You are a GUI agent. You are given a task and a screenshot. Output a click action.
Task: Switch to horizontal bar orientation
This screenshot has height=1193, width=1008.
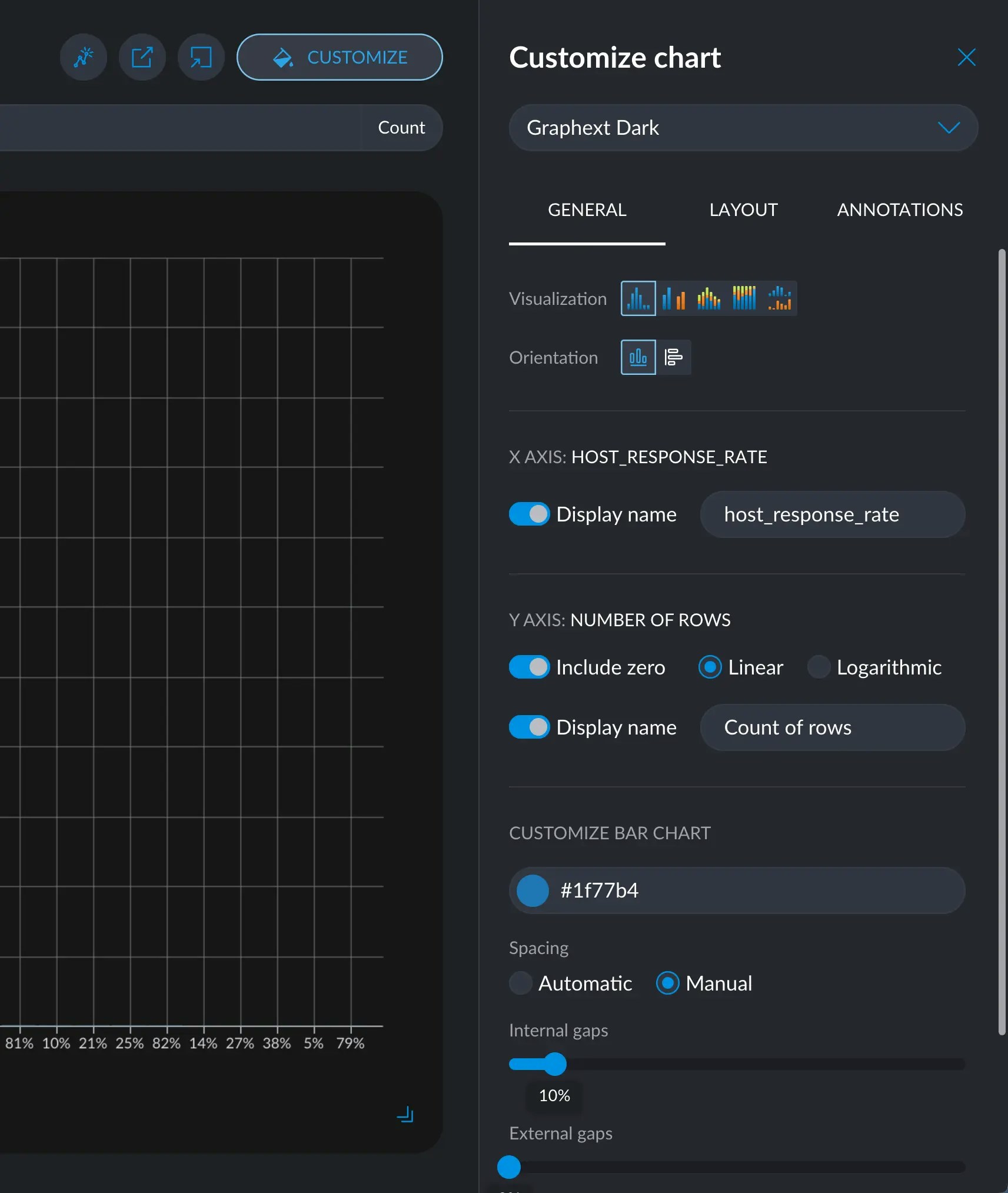point(673,357)
